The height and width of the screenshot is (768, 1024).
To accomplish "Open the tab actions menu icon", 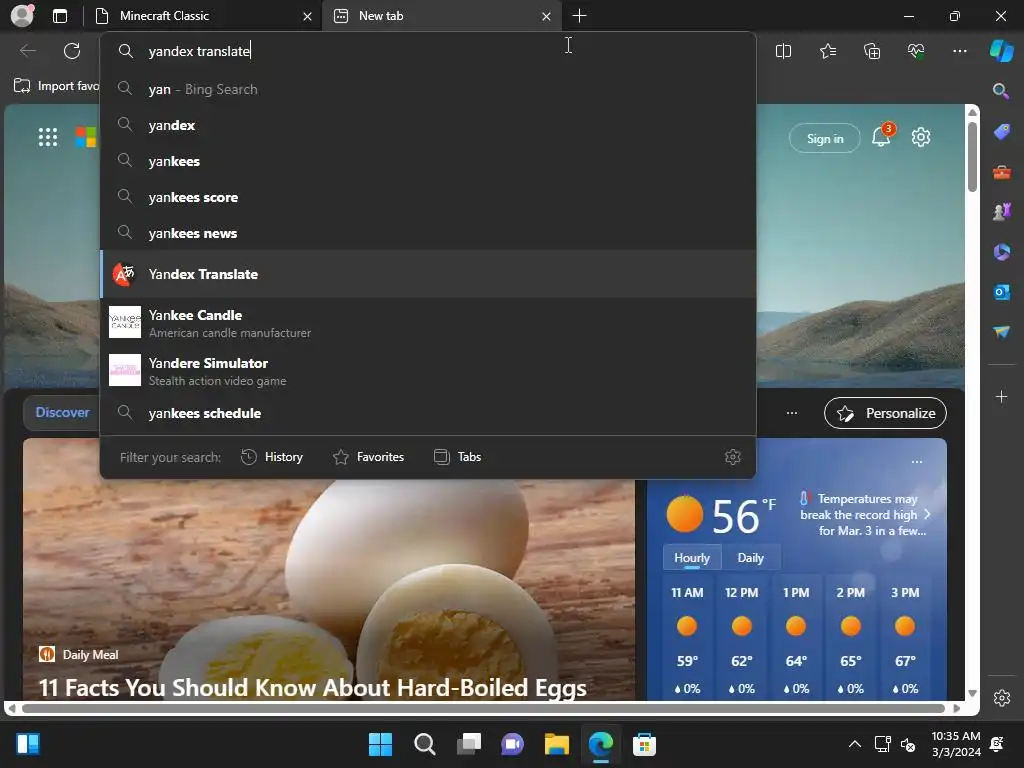I will 60,16.
